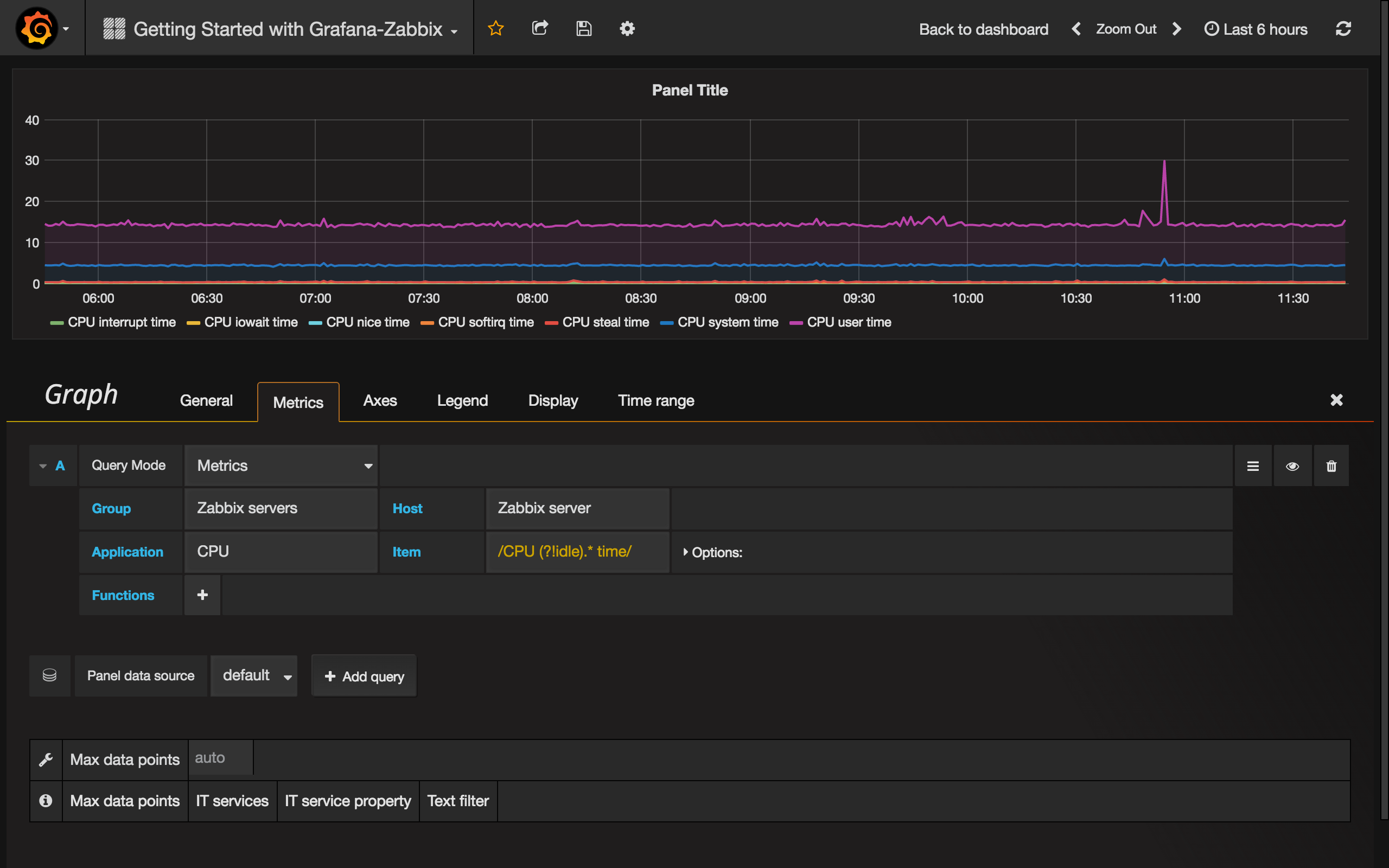Click the star/favorite dashboard icon

click(496, 27)
